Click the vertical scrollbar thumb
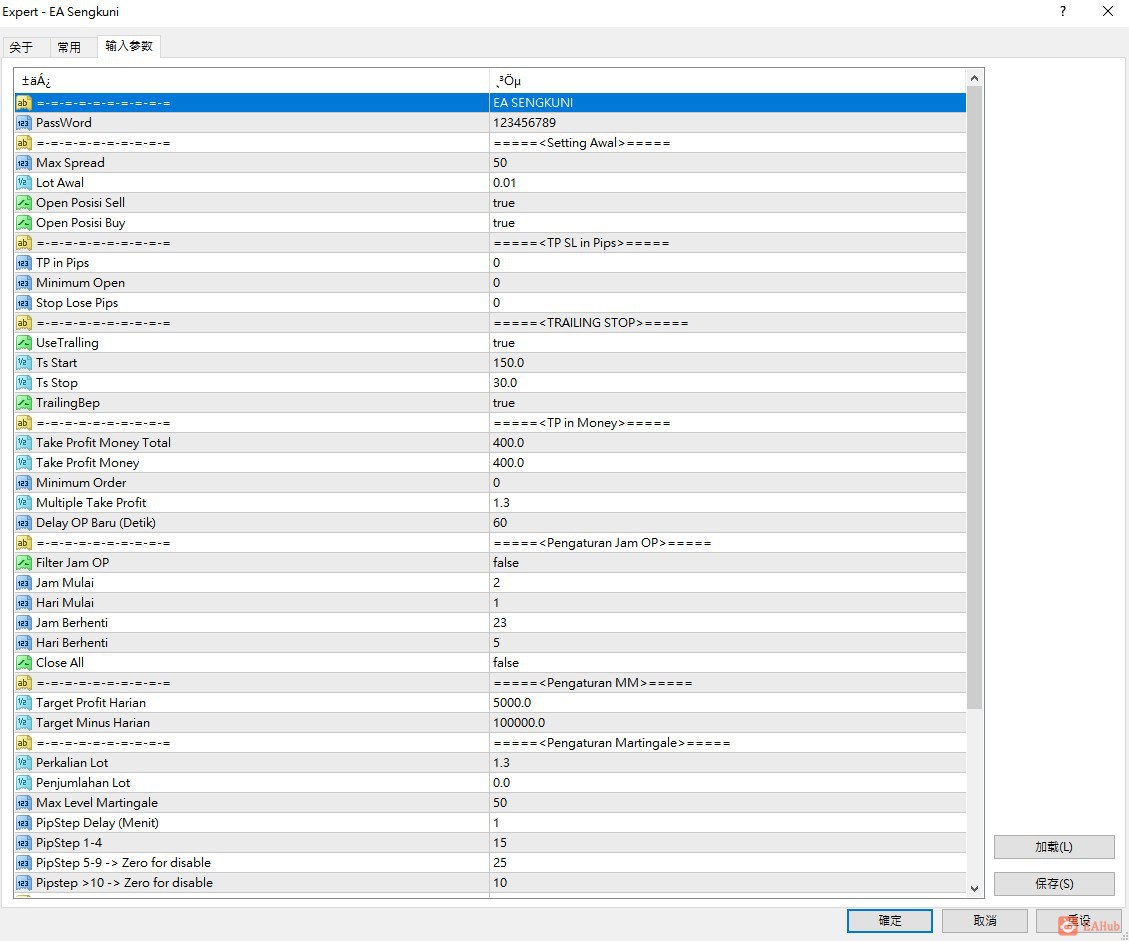 tap(974, 397)
